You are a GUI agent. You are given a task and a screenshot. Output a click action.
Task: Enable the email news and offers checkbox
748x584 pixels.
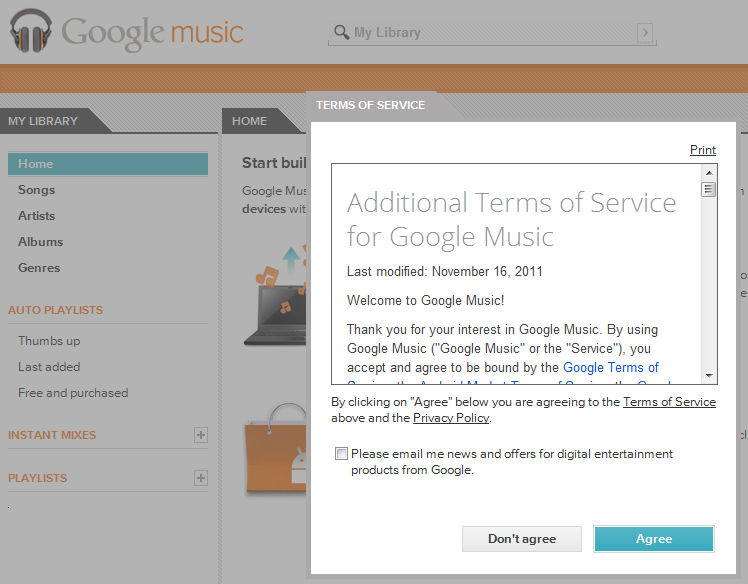tap(341, 453)
